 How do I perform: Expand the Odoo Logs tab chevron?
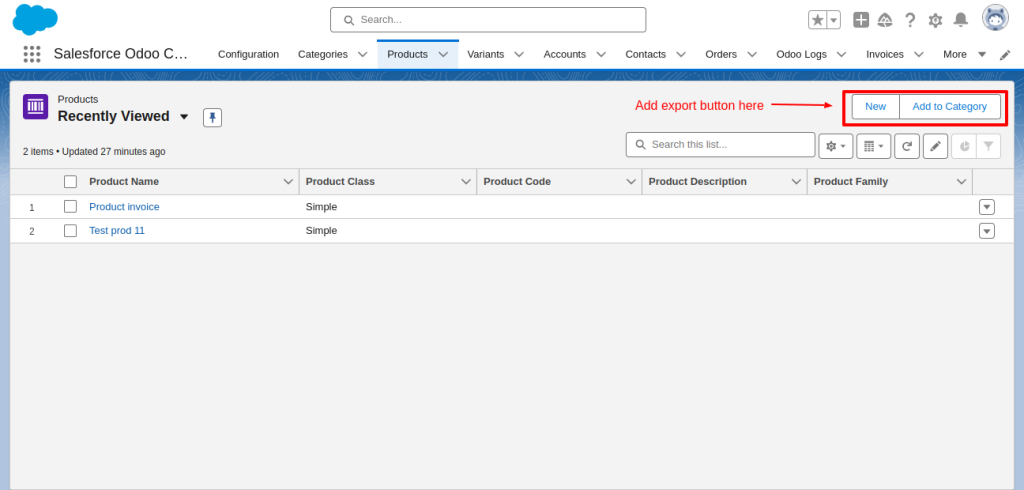842,54
